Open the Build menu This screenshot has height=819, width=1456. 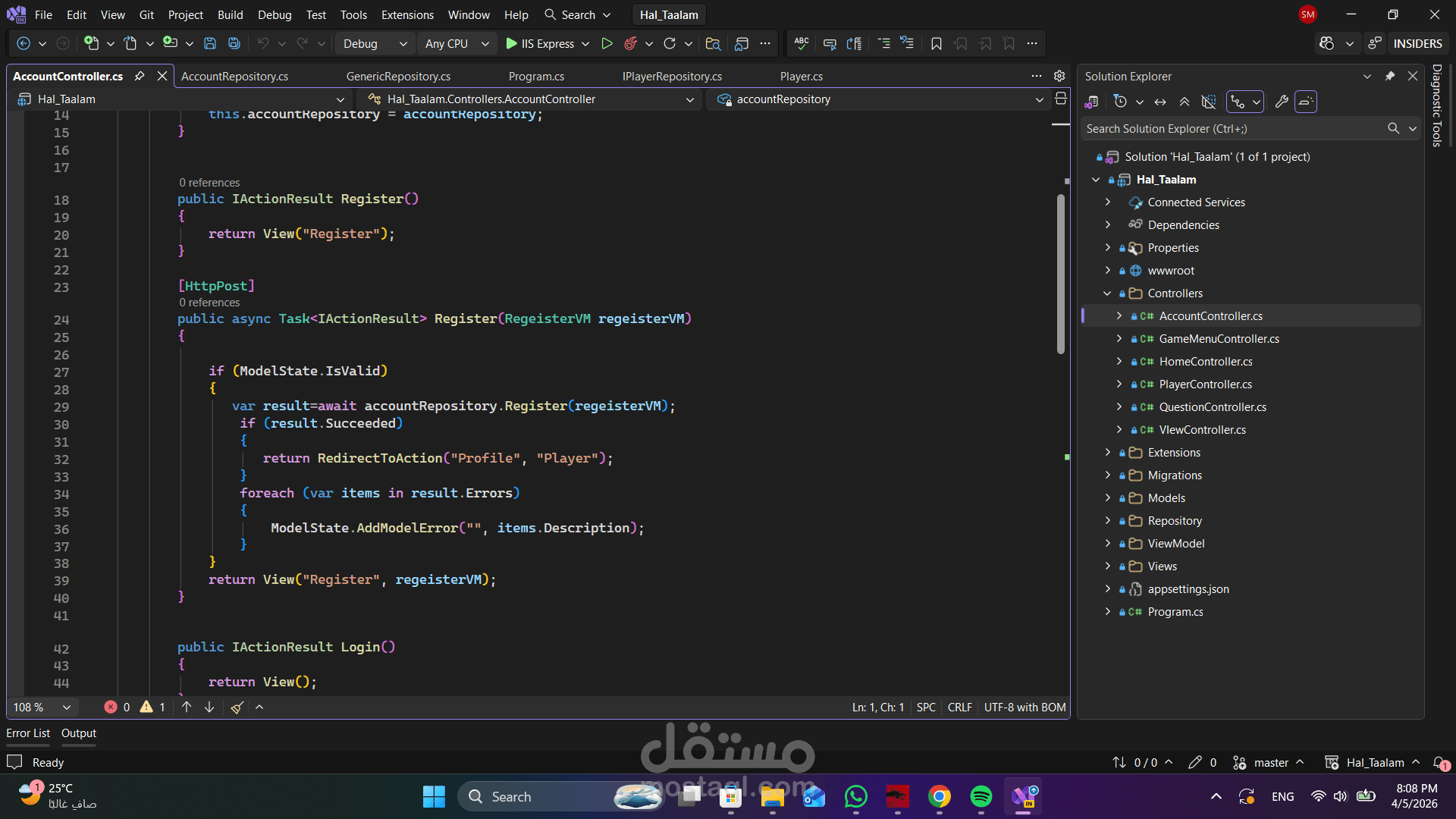[x=230, y=15]
